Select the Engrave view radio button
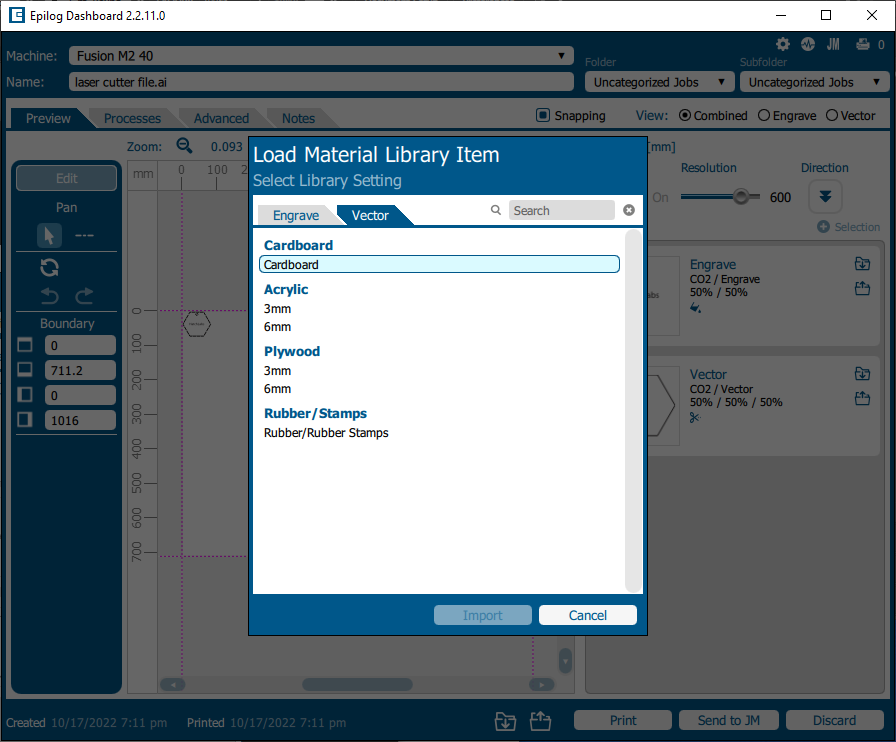896x742 pixels. click(x=764, y=116)
